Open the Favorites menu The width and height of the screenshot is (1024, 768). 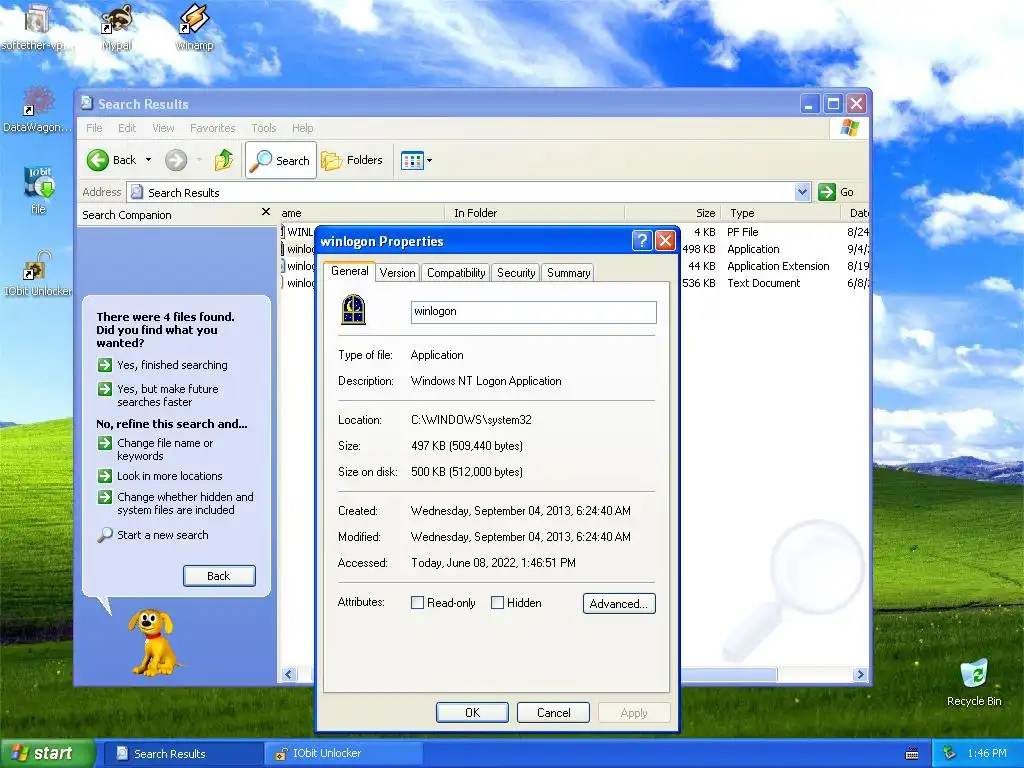pyautogui.click(x=212, y=128)
